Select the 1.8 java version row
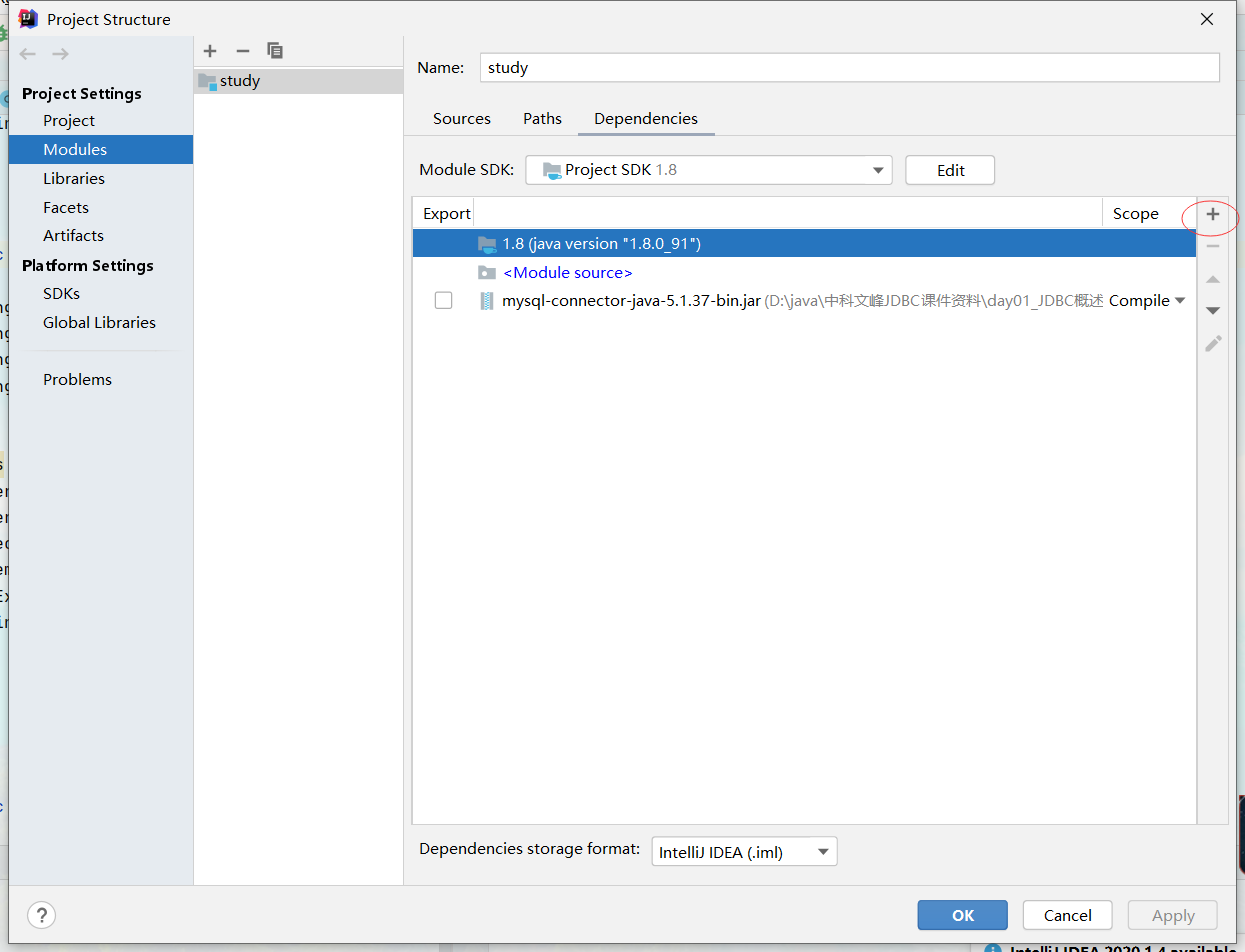This screenshot has width=1245, height=952. pos(804,243)
